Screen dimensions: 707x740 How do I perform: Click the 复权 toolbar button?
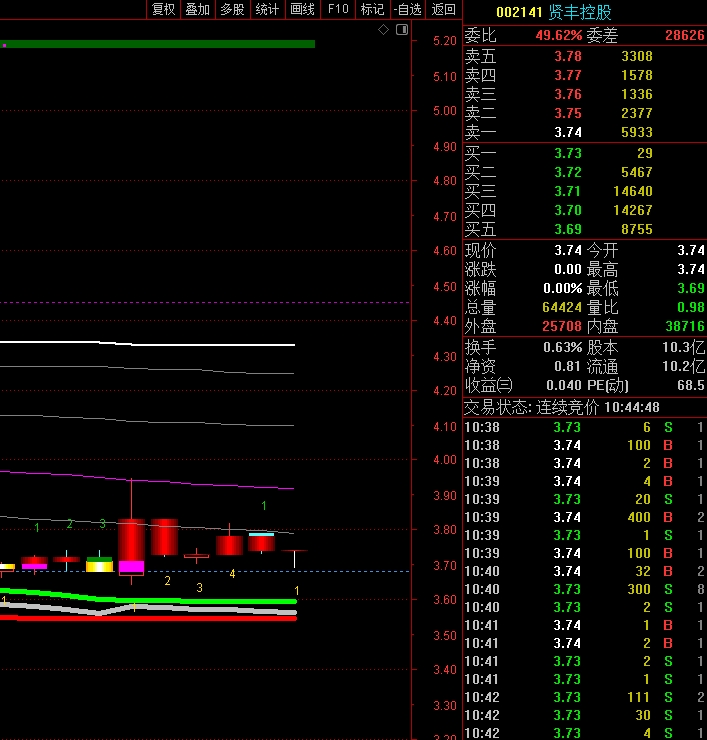(163, 9)
